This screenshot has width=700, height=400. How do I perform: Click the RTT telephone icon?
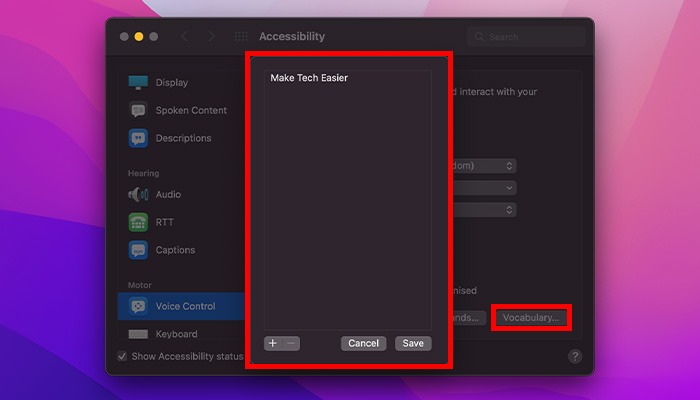(x=138, y=222)
